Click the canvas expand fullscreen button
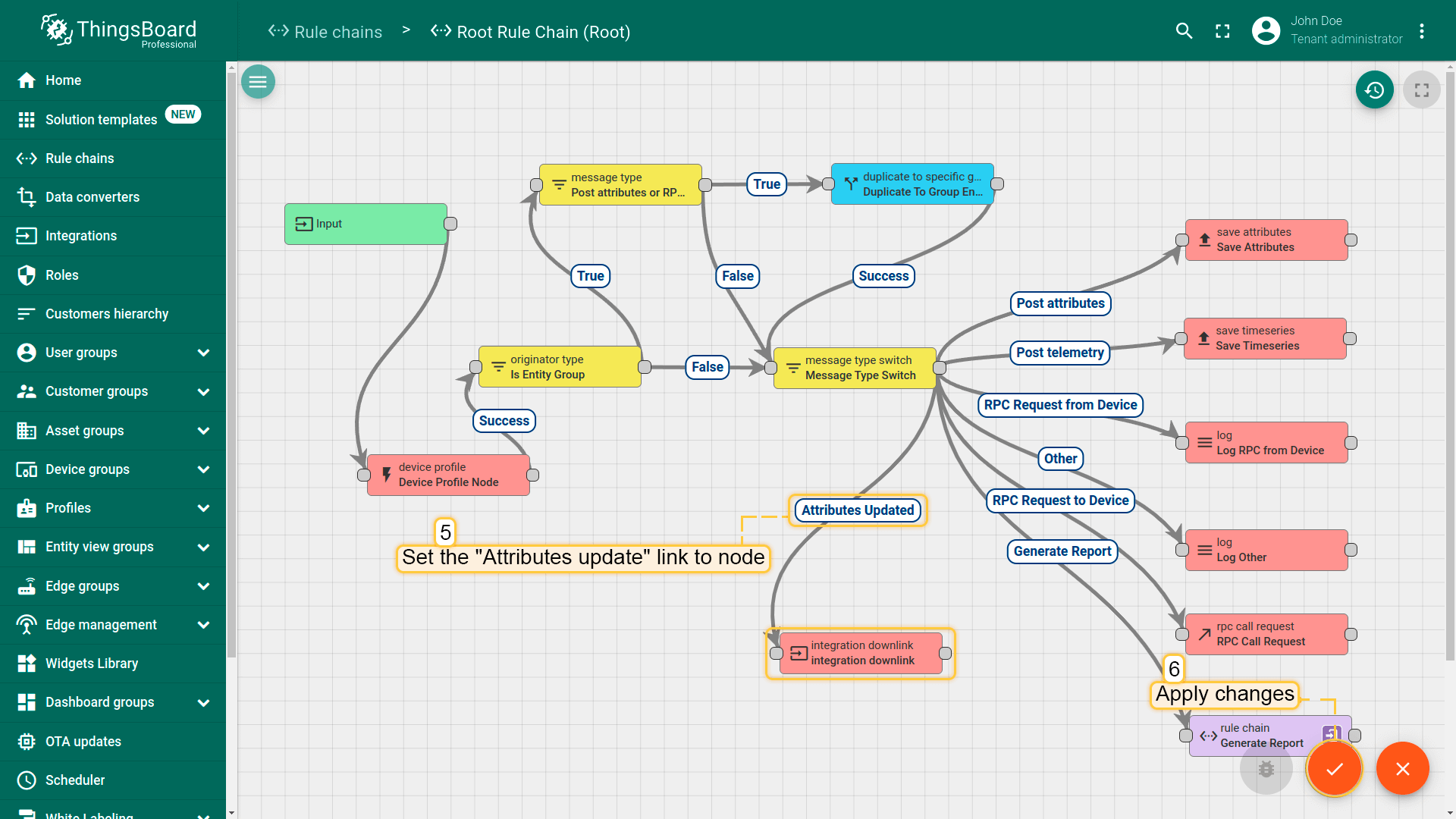The image size is (1456, 819). click(1421, 90)
